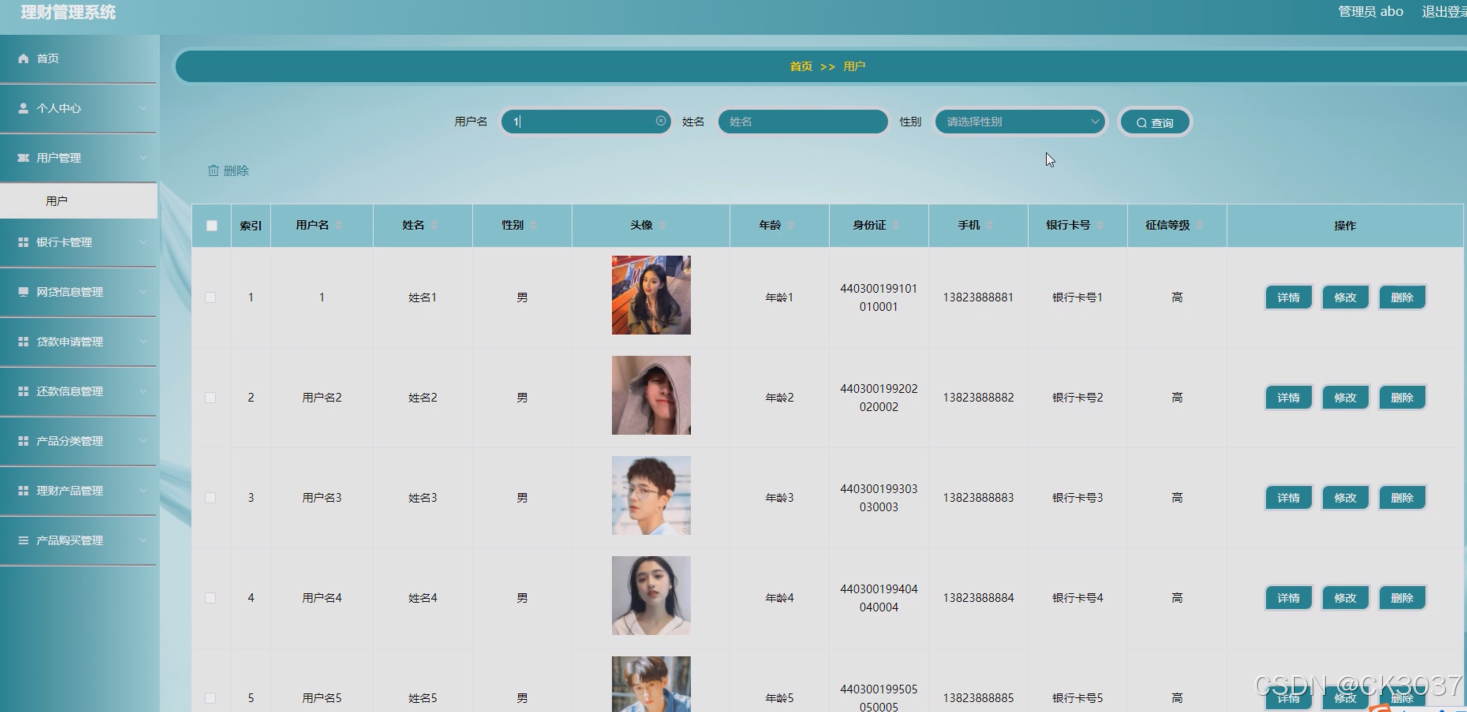Click 管理员 abo label in top bar

[1370, 12]
